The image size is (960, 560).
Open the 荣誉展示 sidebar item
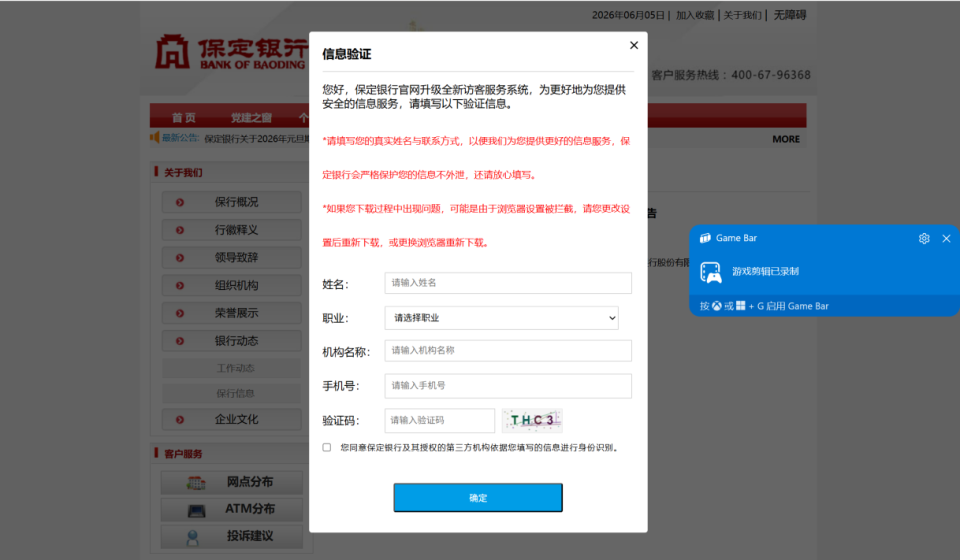[231, 313]
